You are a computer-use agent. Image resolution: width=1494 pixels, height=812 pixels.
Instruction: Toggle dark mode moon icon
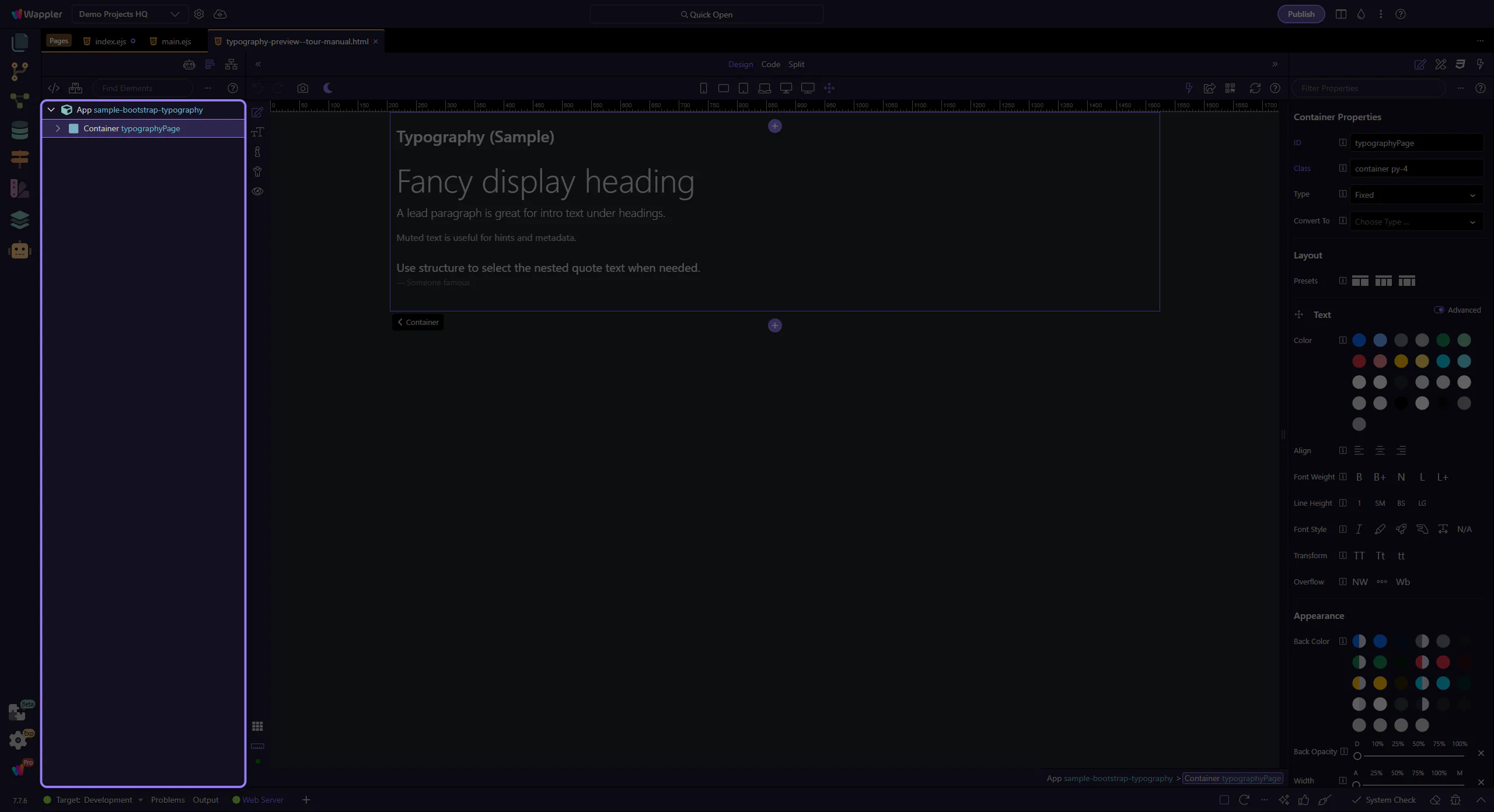328,88
